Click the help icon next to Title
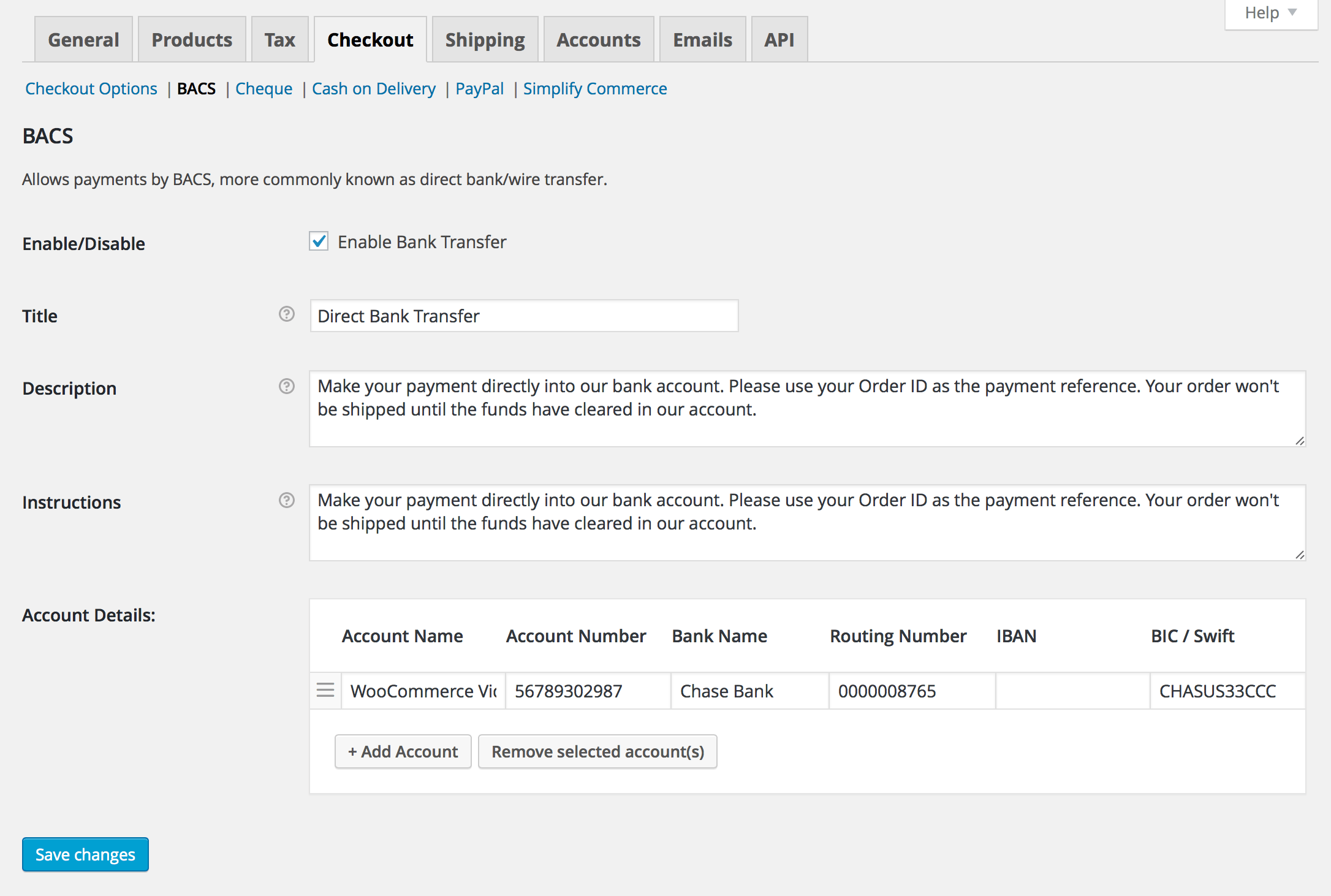The image size is (1331, 896). tap(286, 314)
